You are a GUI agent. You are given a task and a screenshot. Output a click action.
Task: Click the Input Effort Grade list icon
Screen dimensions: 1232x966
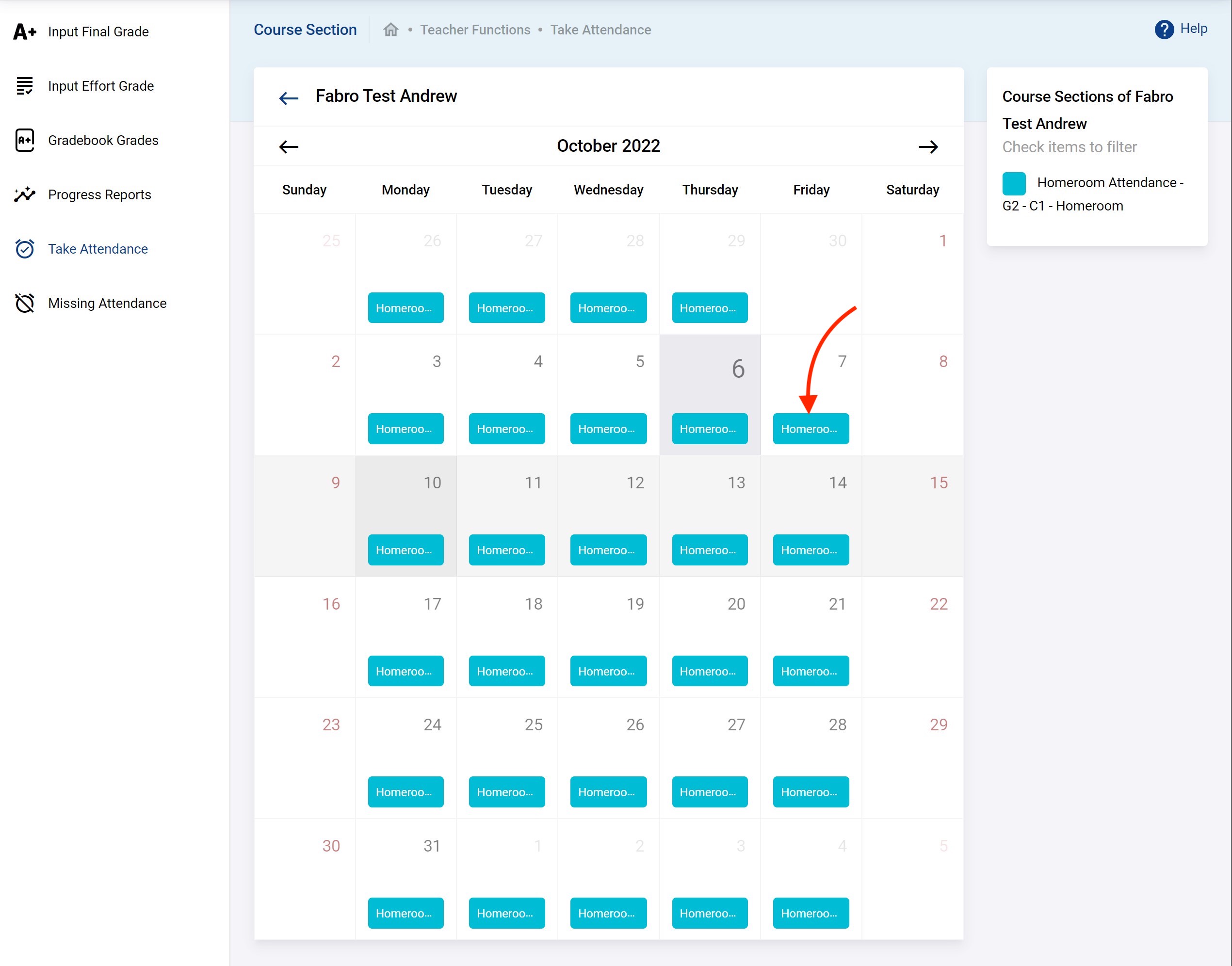(24, 86)
